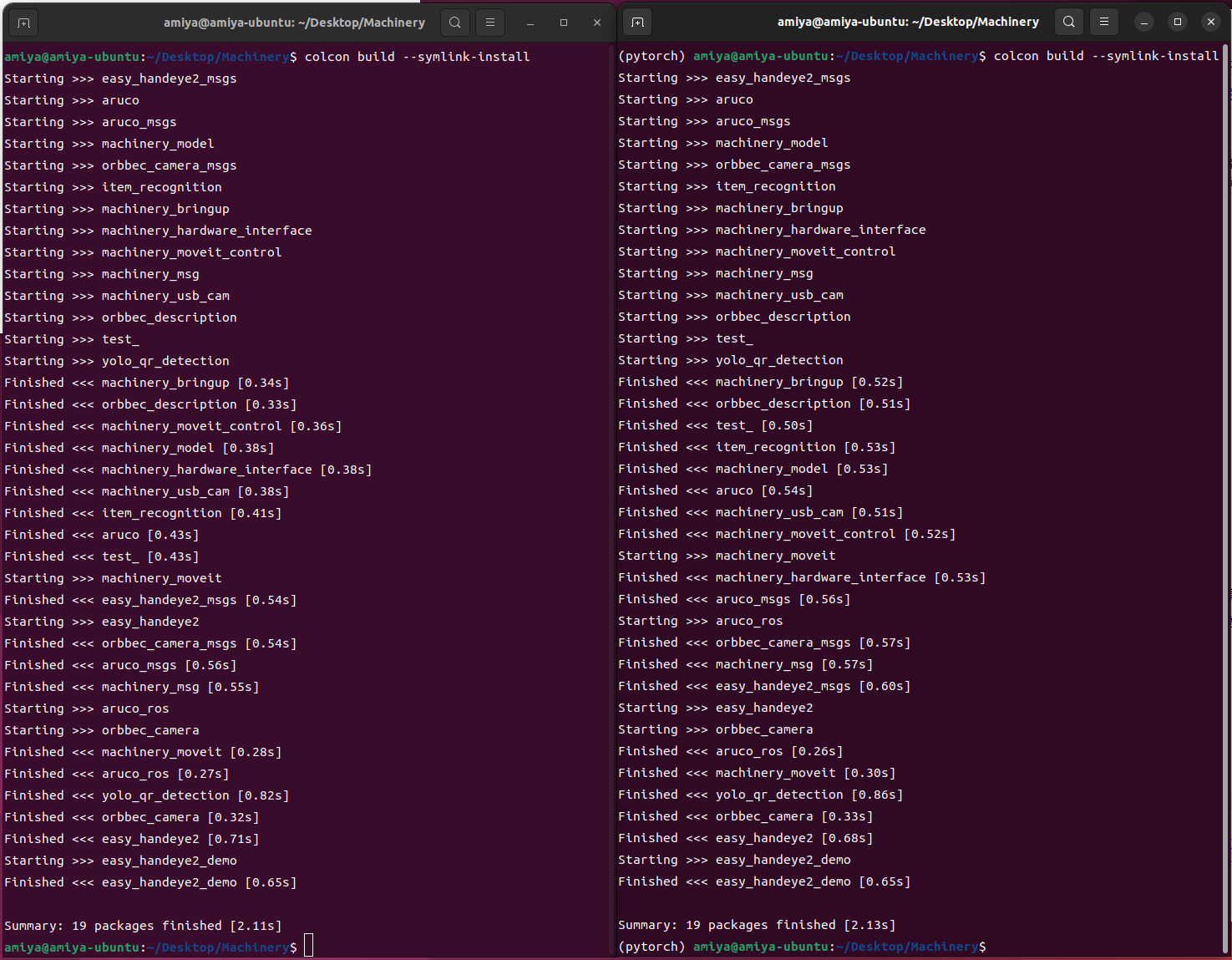
Task: Open search in the left terminal
Action: pyautogui.click(x=455, y=23)
